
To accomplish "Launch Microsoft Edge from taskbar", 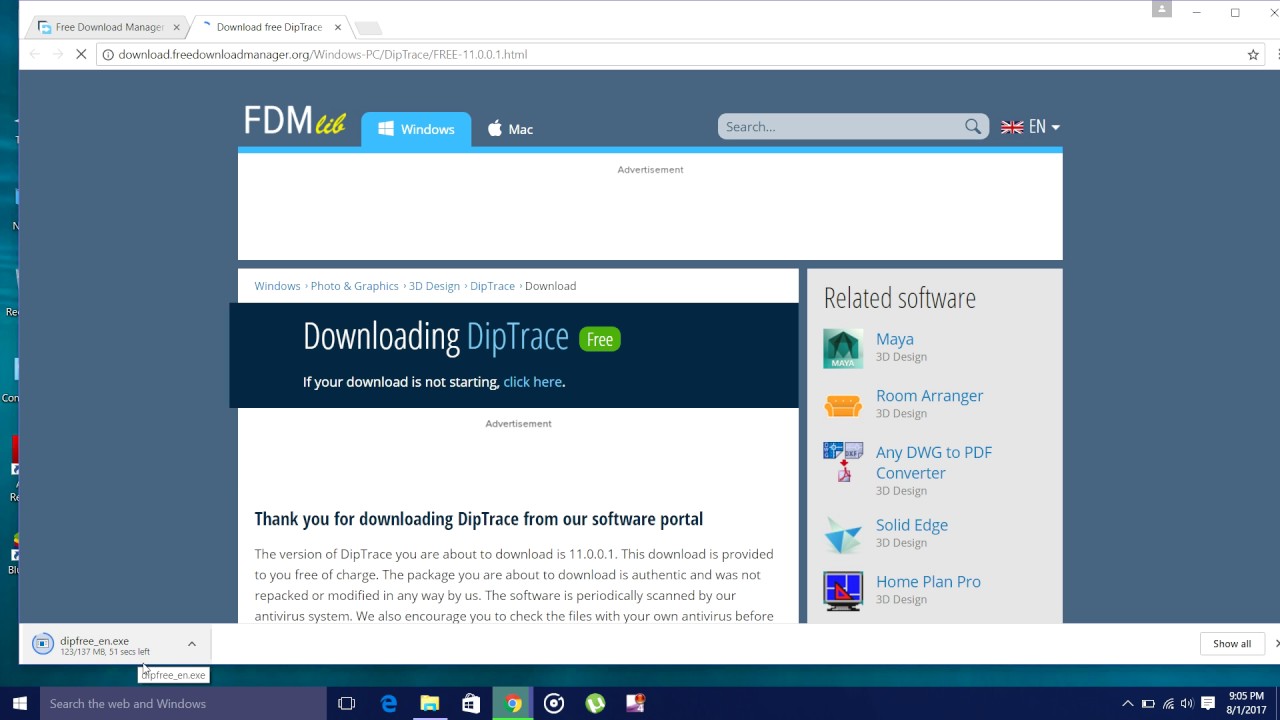I will pos(389,704).
